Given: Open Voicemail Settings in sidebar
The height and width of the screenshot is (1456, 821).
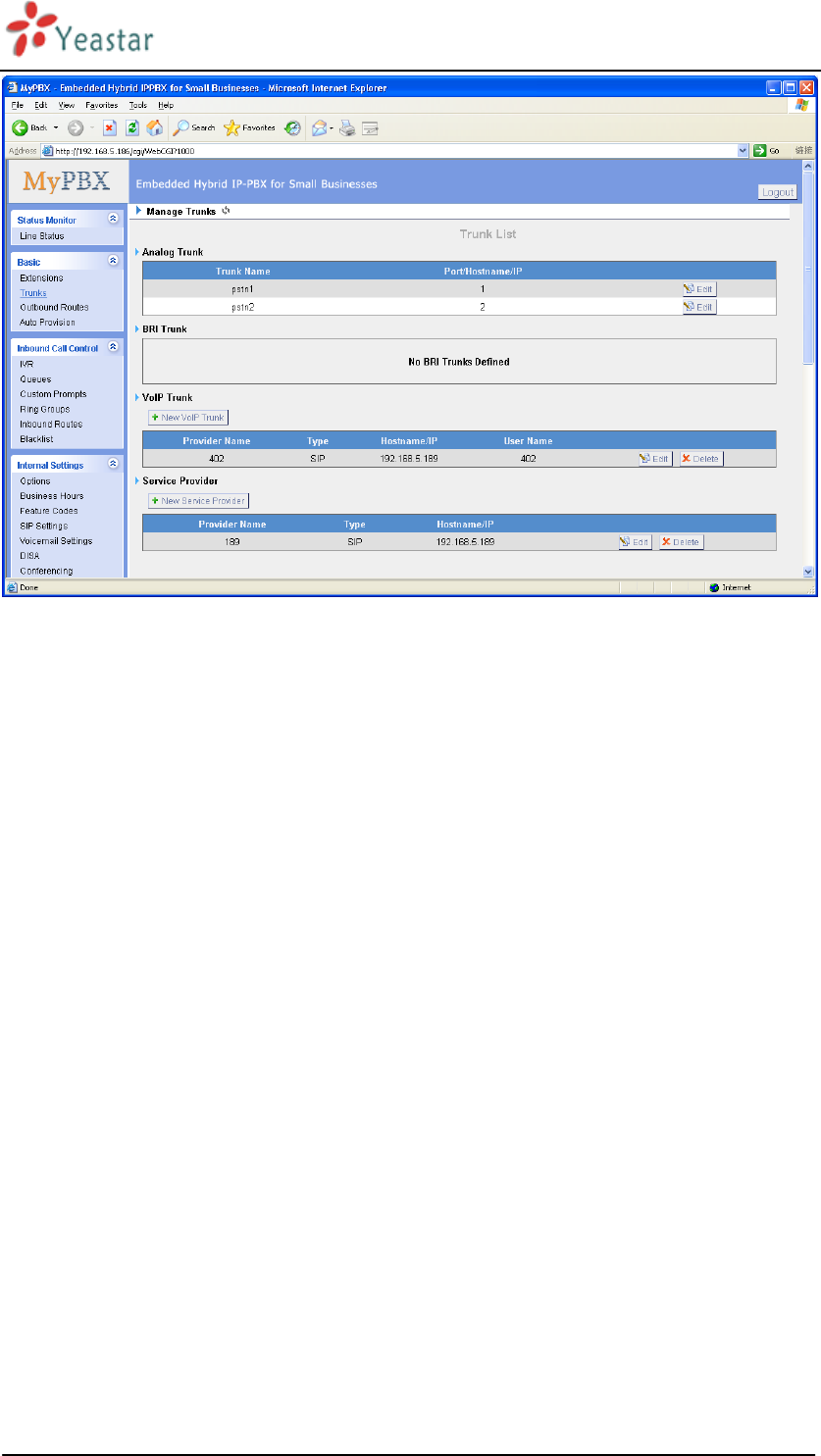Looking at the screenshot, I should pyautogui.click(x=56, y=541).
